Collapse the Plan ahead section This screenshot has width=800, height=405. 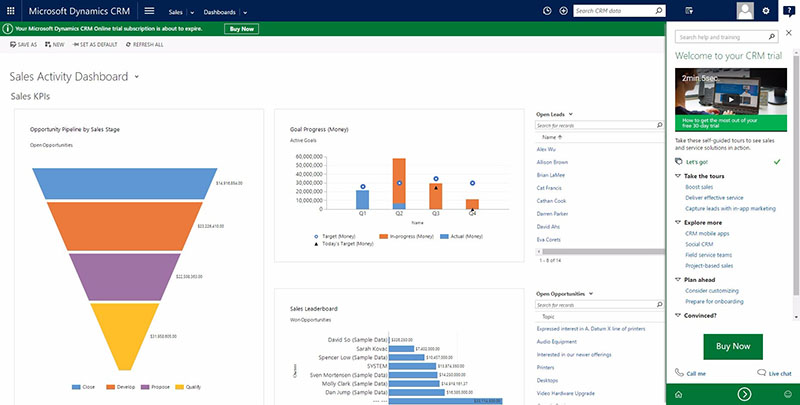tap(678, 280)
